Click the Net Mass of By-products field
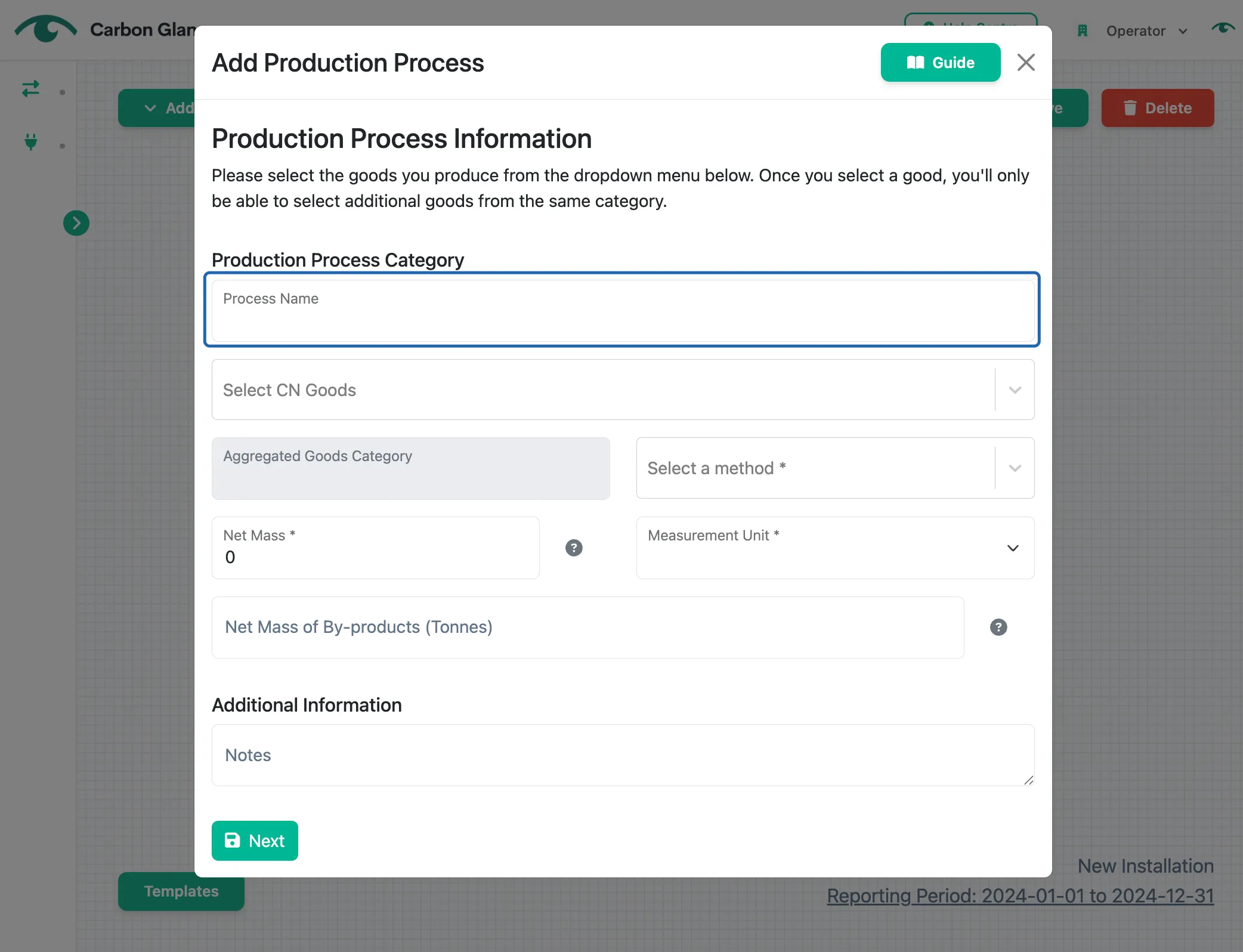Screen dimensions: 1243x952 click(x=588, y=627)
